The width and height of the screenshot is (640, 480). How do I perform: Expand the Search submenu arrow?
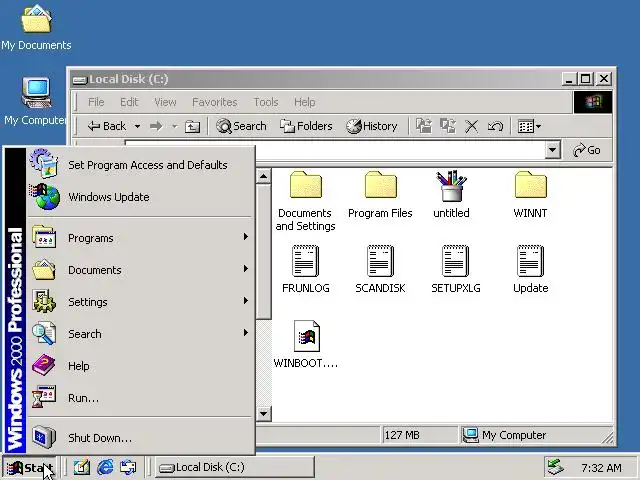(245, 333)
